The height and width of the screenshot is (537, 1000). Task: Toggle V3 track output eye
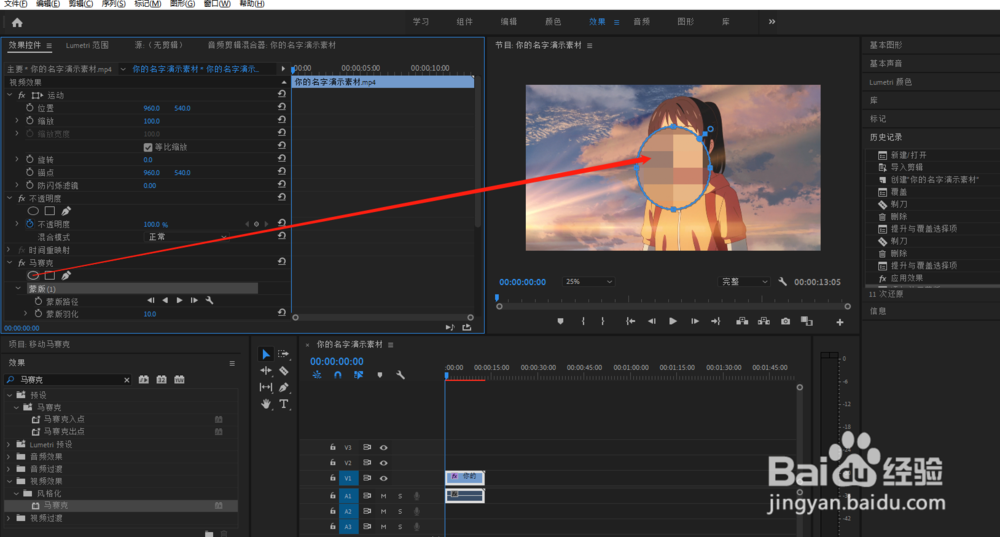click(383, 447)
